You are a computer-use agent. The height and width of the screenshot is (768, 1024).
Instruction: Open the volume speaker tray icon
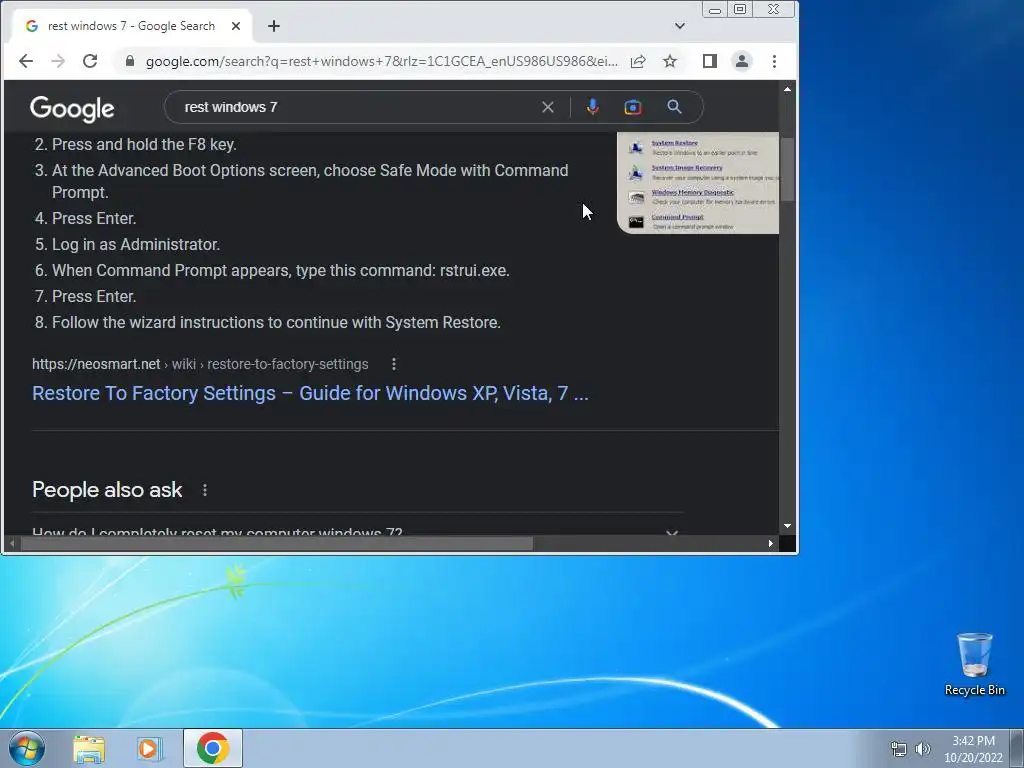pos(922,749)
